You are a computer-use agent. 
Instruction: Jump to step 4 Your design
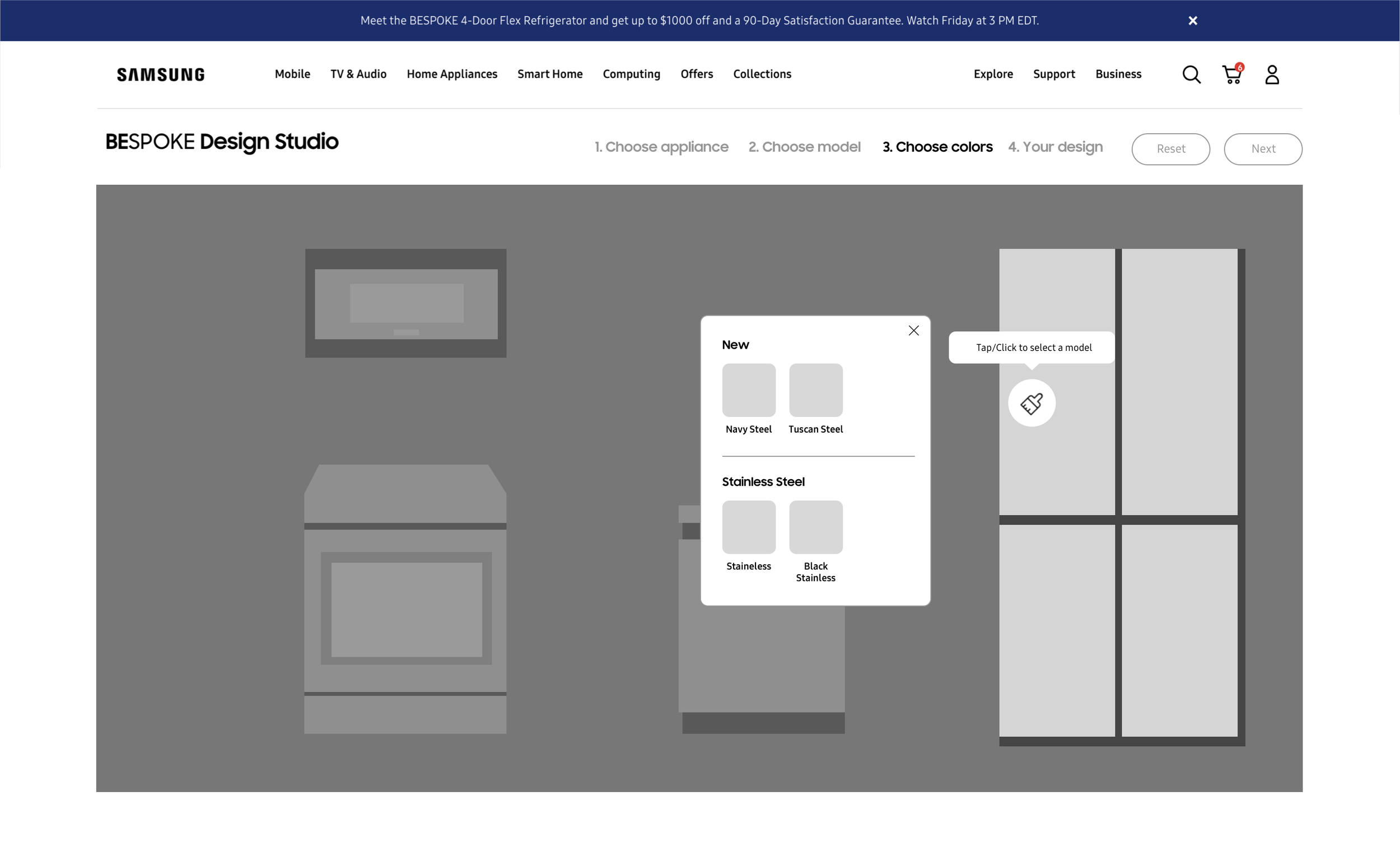click(x=1054, y=147)
